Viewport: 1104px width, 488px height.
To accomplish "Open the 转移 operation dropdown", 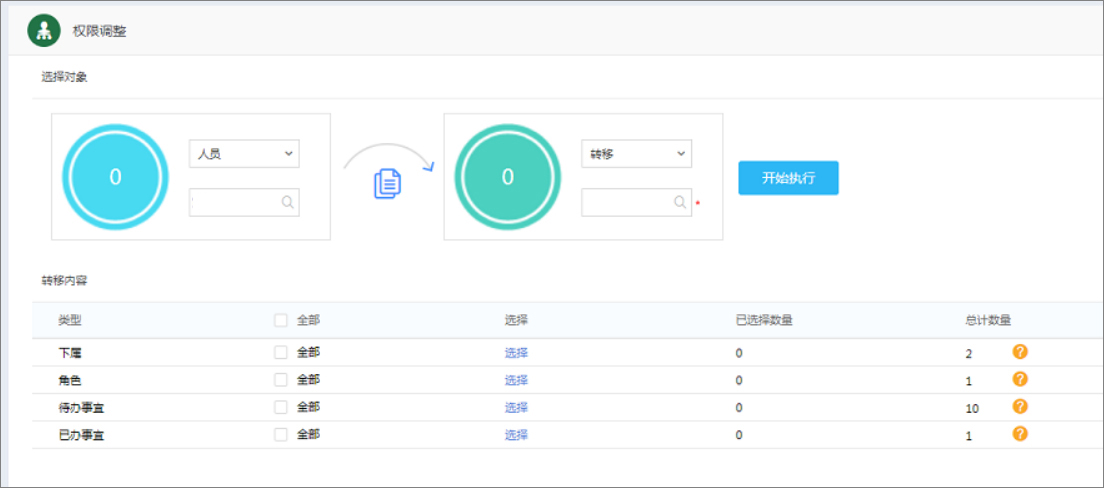I will [x=636, y=154].
